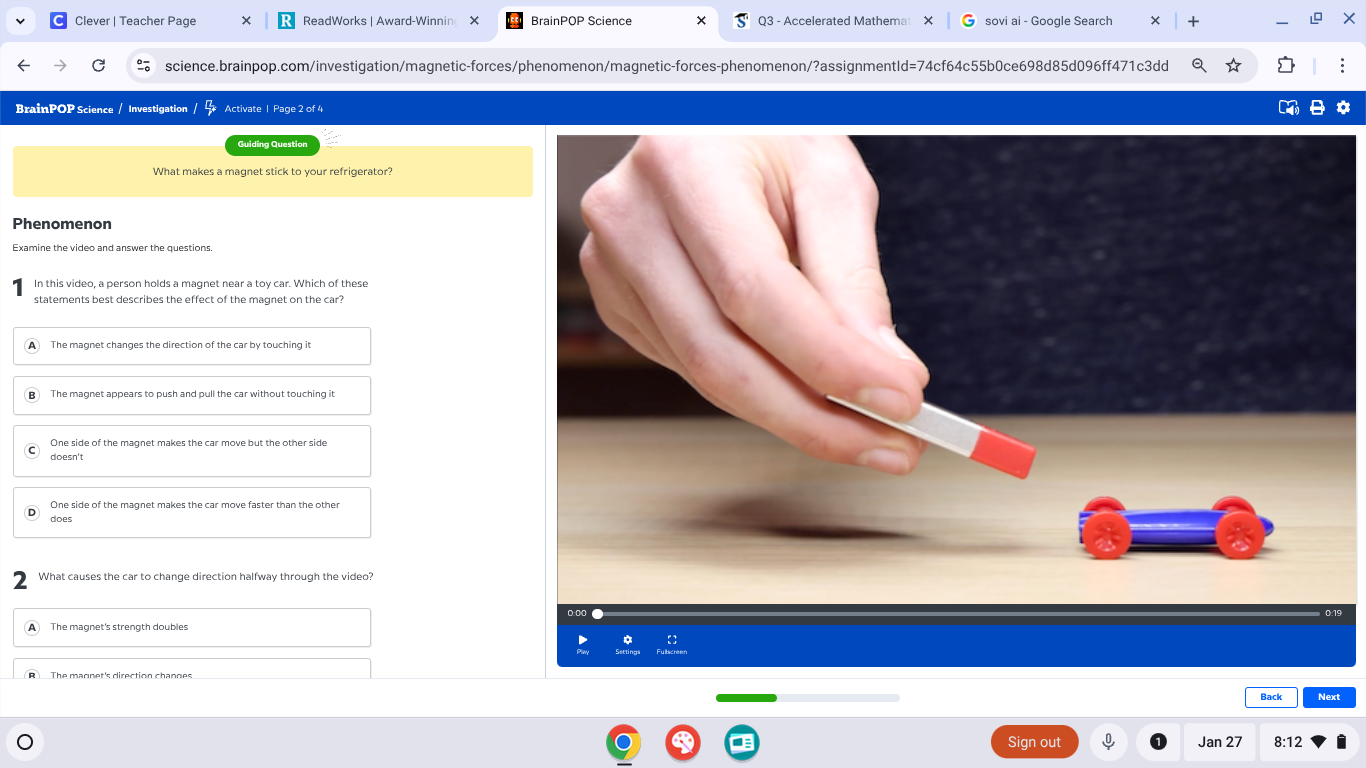Image resolution: width=1366 pixels, height=768 pixels.
Task: Open the video Settings gear
Action: pos(627,642)
